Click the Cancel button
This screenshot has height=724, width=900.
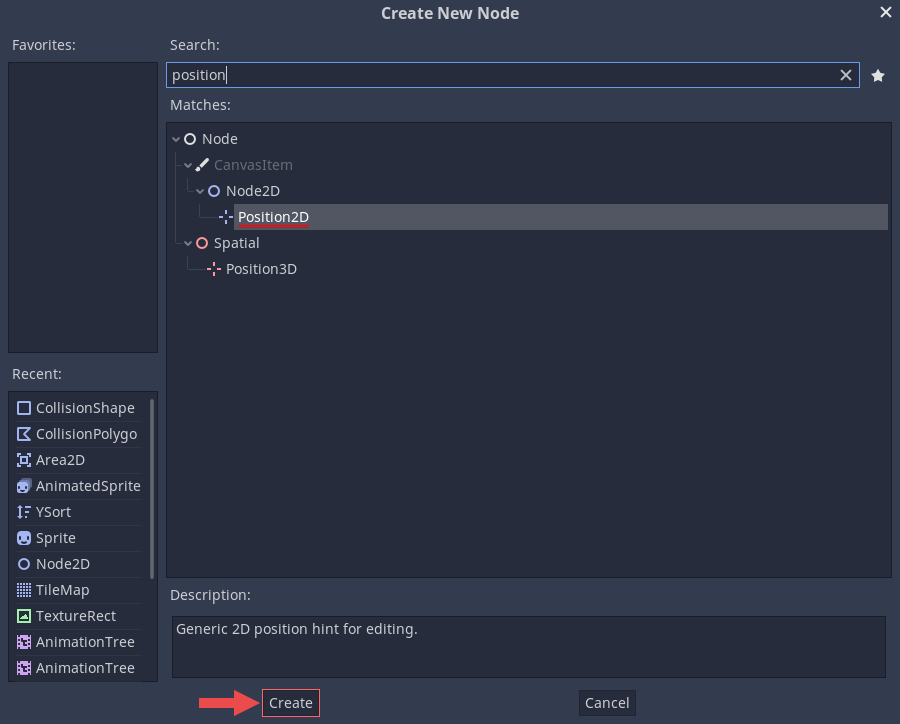607,703
